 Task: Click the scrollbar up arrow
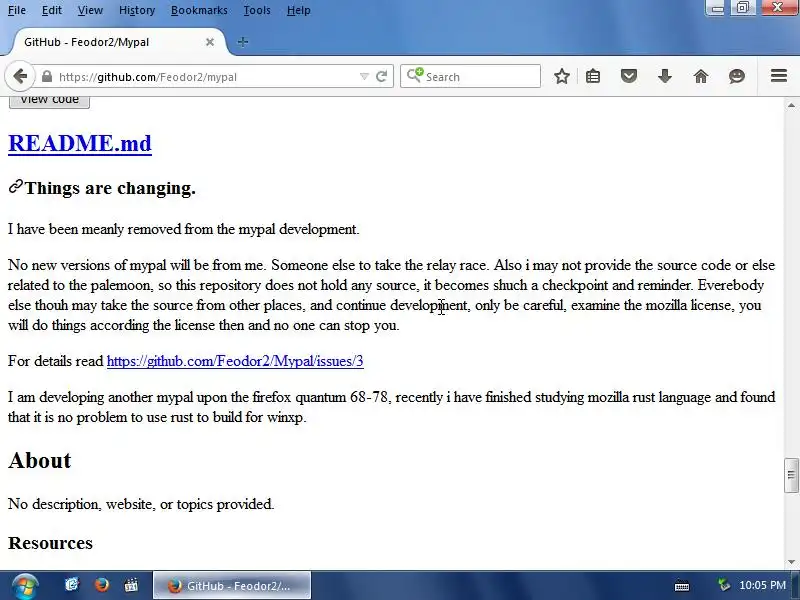[x=791, y=105]
